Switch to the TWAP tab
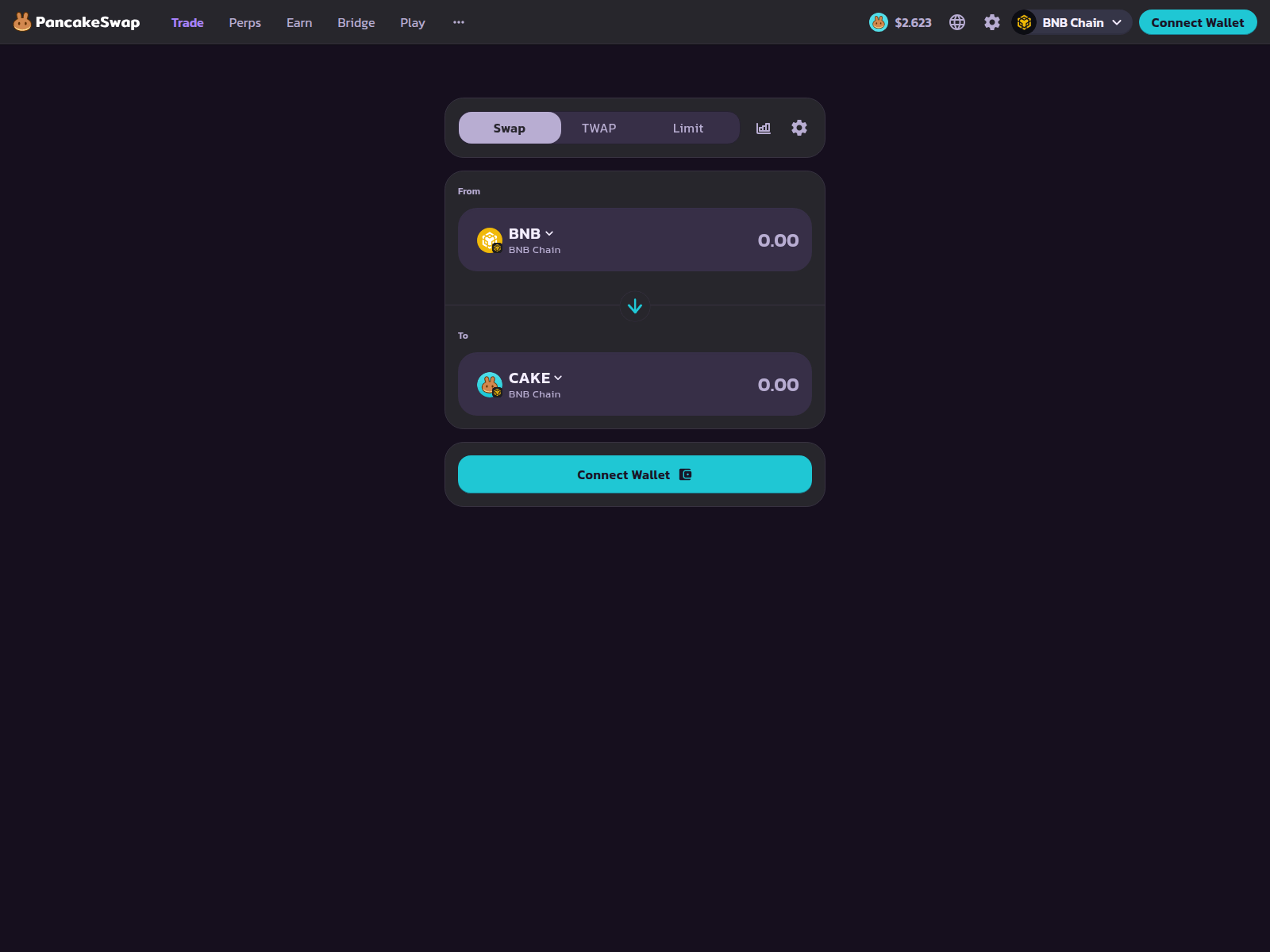Image resolution: width=1270 pixels, height=952 pixels. click(x=598, y=128)
